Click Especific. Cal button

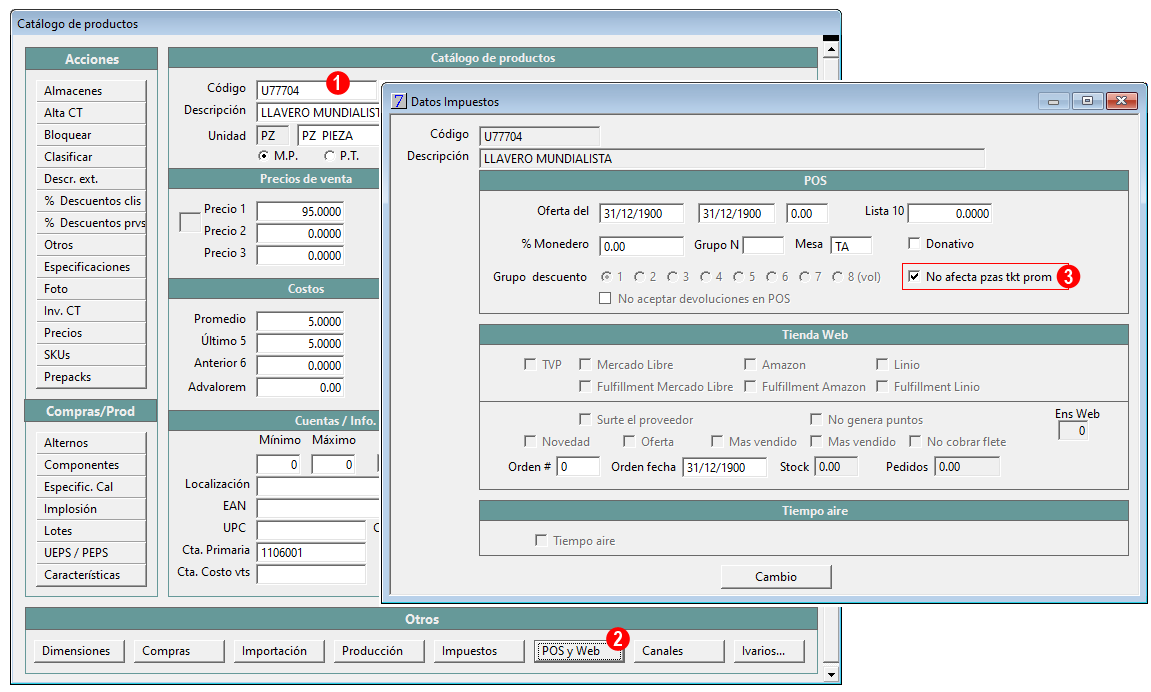tap(91, 487)
